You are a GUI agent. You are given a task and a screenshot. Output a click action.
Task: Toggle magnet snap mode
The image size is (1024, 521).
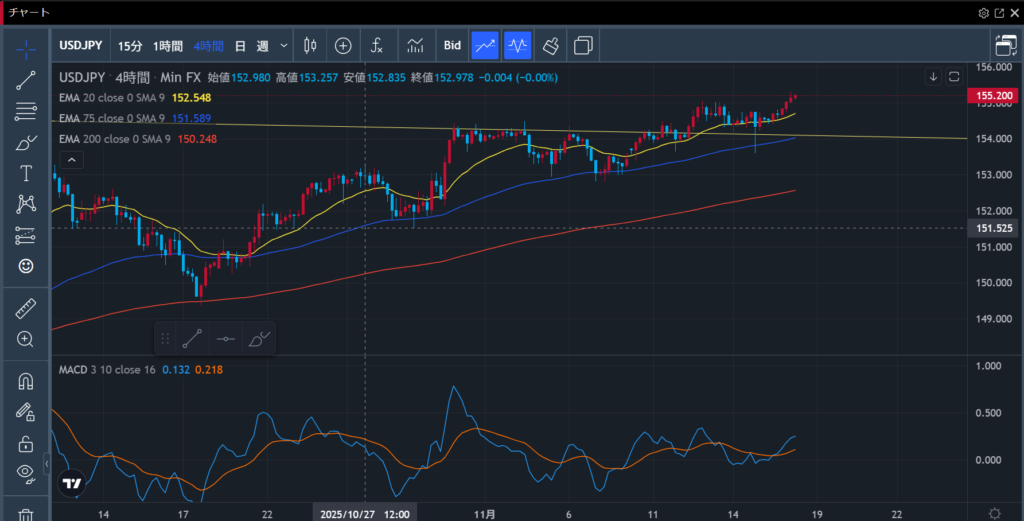(26, 381)
